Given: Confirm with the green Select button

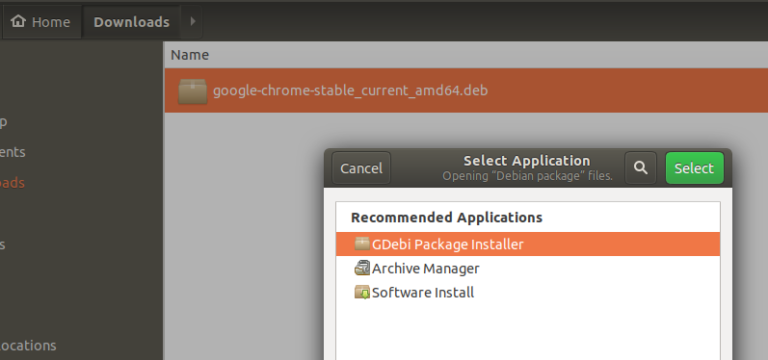Looking at the screenshot, I should coord(694,168).
